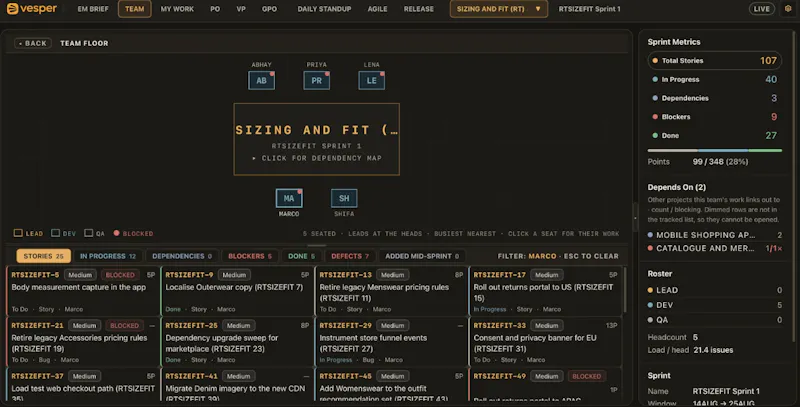Viewport: 800px width, 407px height.
Task: Open the Sizing and Fit (RT) team dropdown
Action: pos(498,9)
